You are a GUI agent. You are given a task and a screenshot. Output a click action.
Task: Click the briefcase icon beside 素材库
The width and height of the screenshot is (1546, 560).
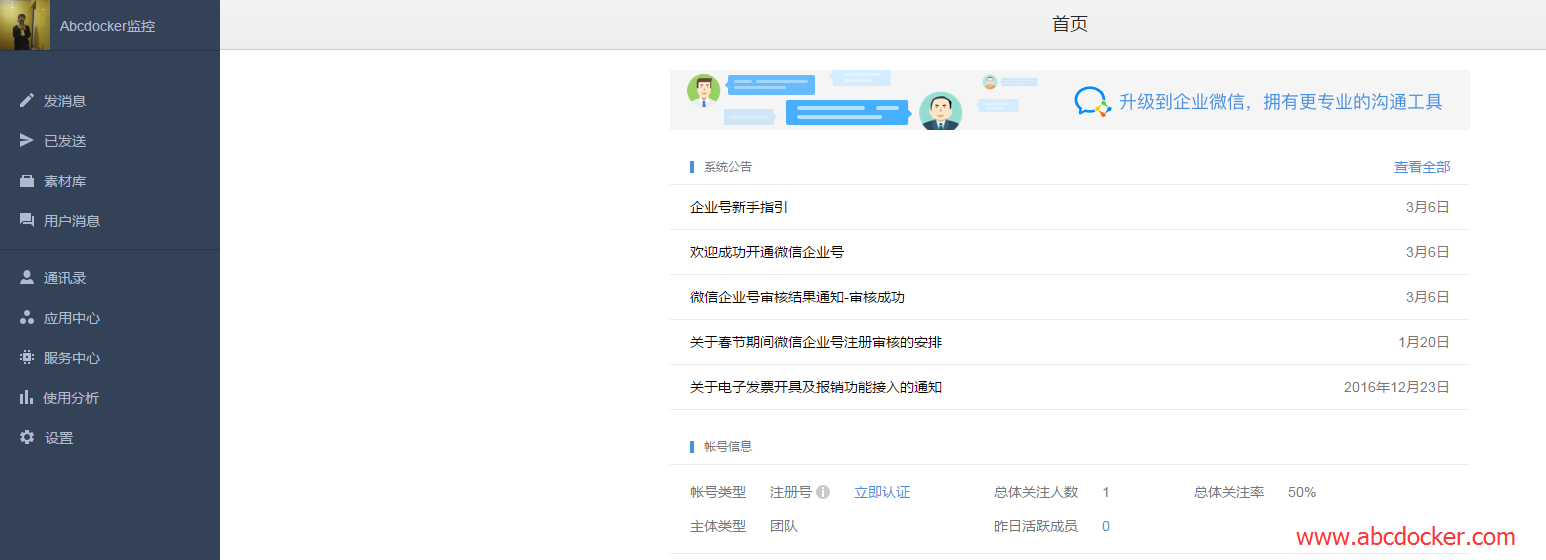(27, 181)
